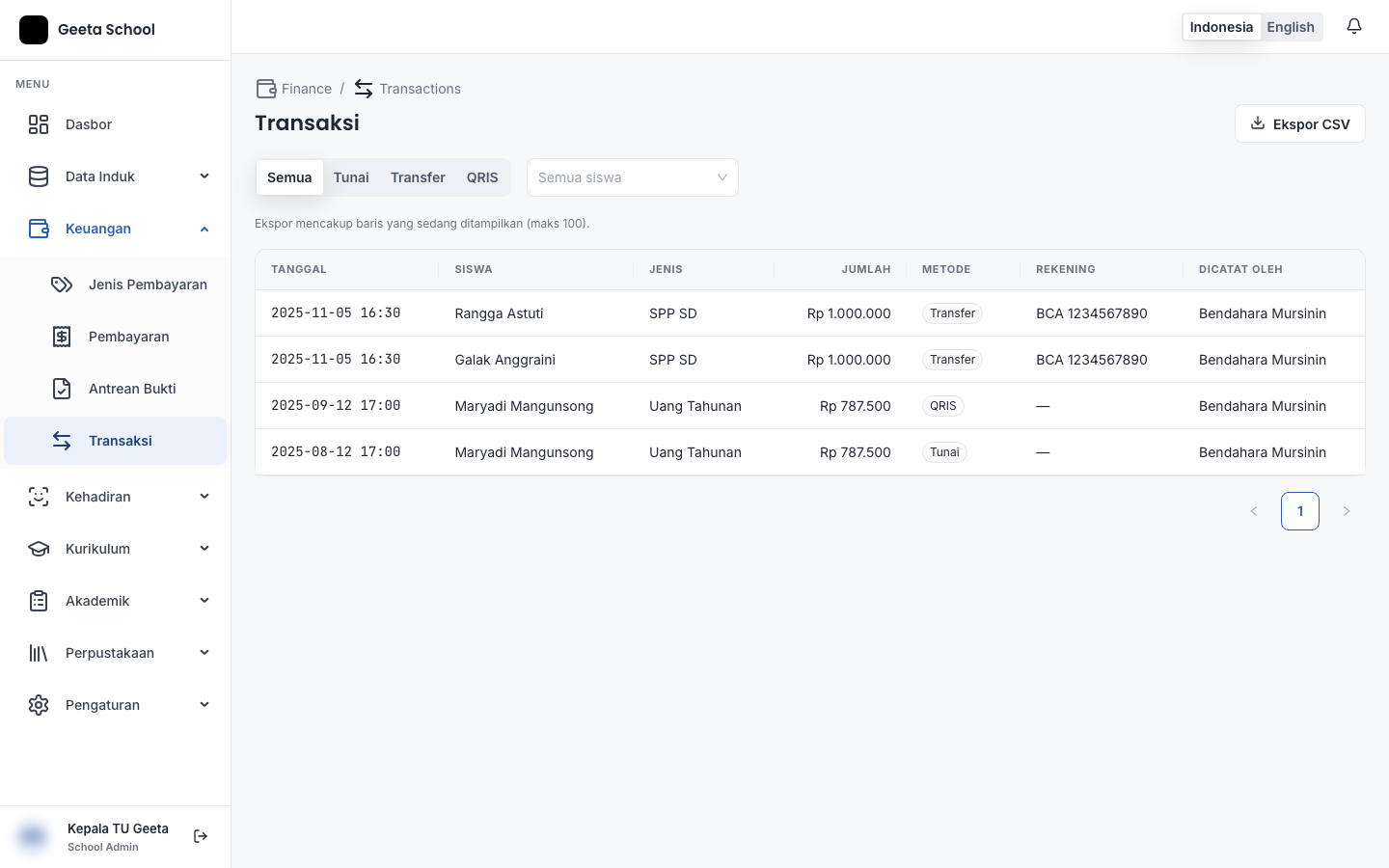Click the Perpustakaan books icon

tap(39, 653)
